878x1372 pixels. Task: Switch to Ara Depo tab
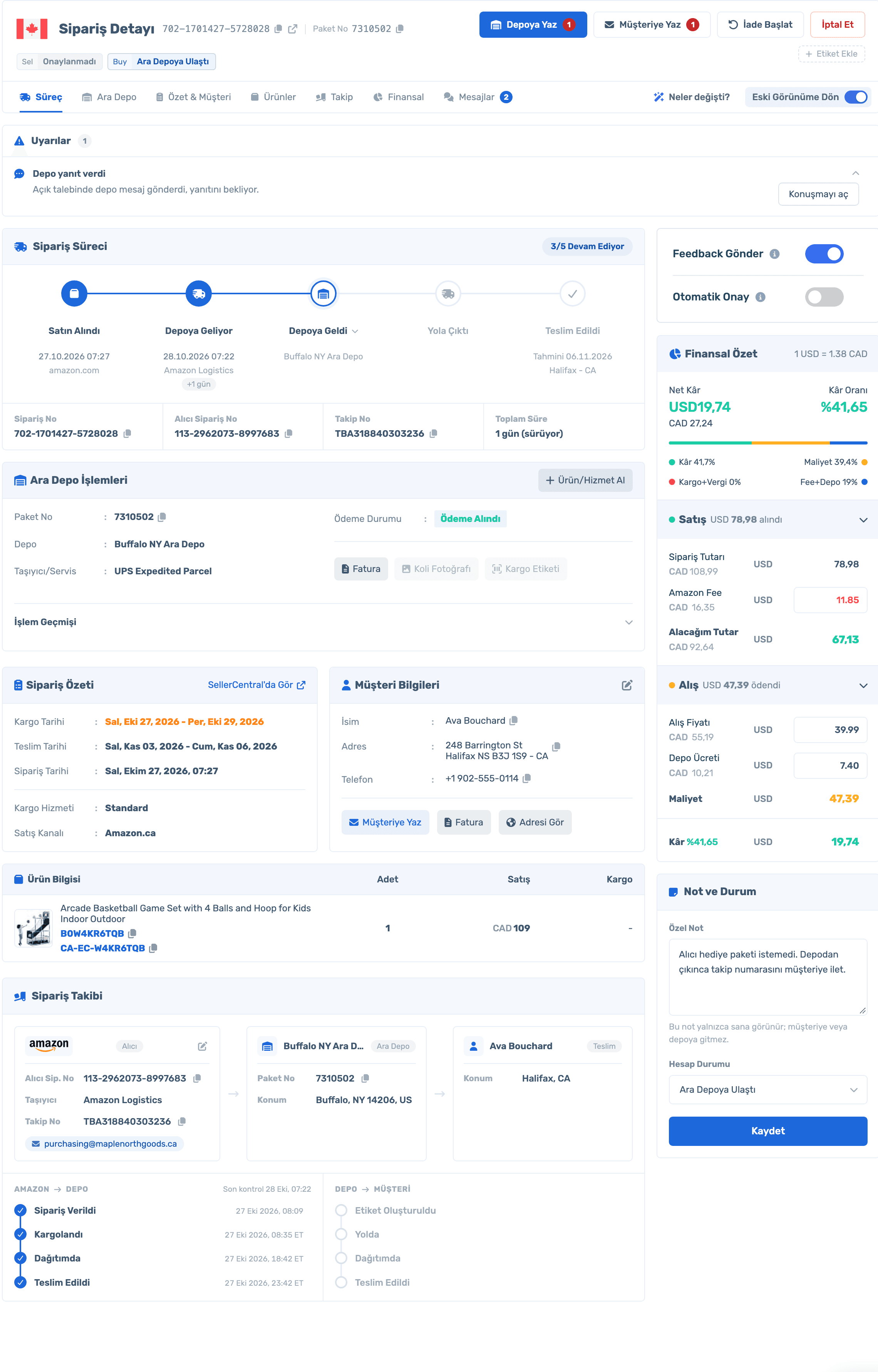tap(109, 97)
